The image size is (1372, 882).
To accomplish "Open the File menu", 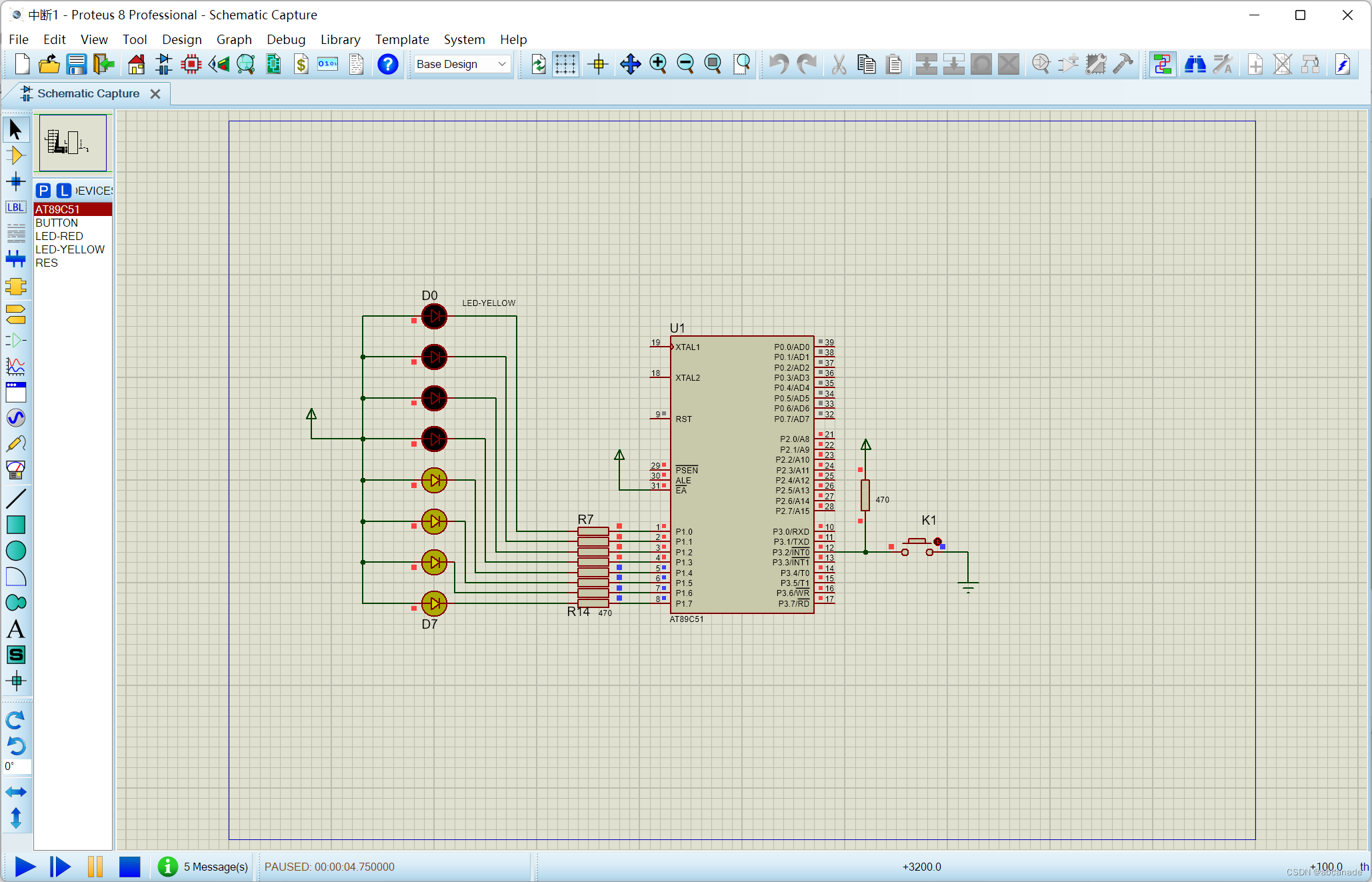I will click(x=19, y=39).
